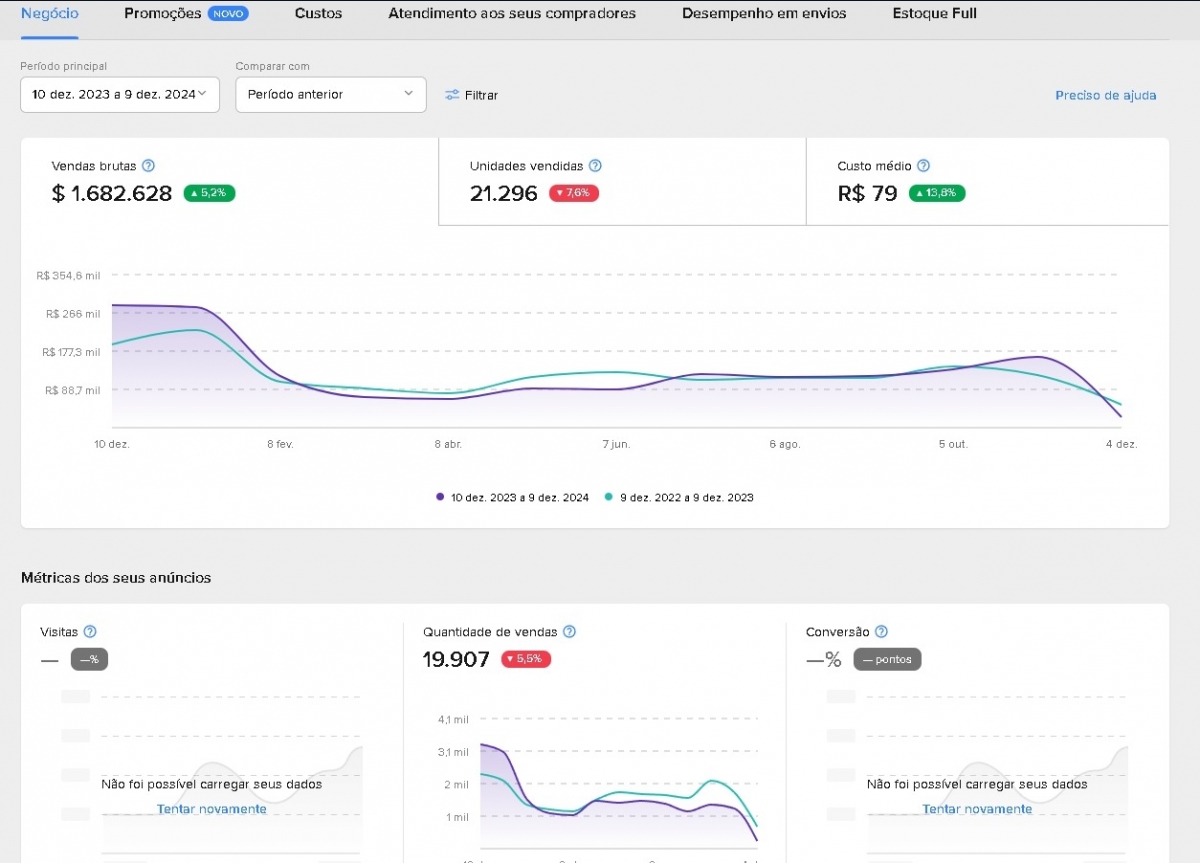Click the "3,1 mil" axis label
Viewport: 1200px width, 863px height.
(453, 752)
